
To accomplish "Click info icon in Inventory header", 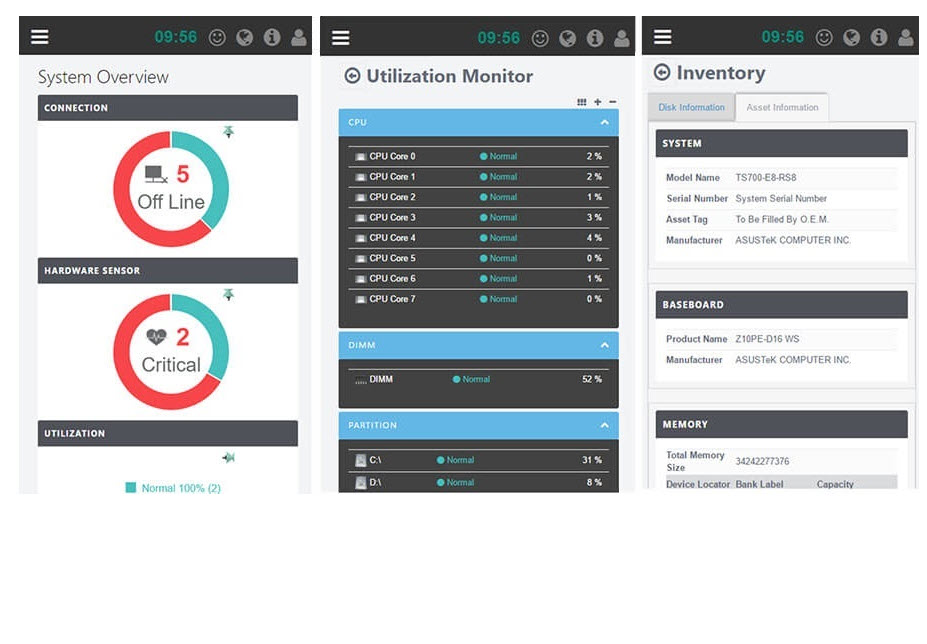I will tap(879, 37).
